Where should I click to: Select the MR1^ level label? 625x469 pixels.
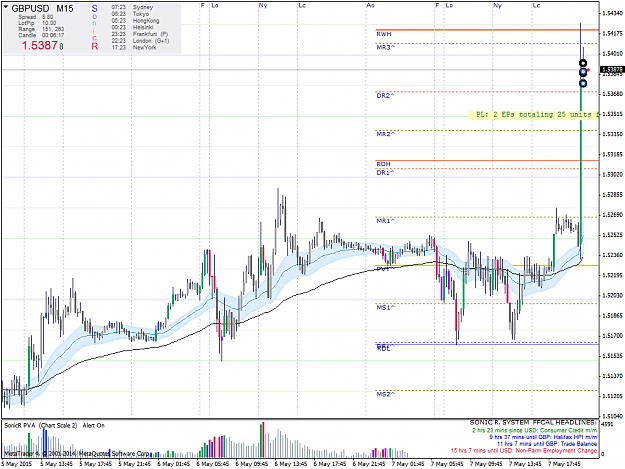point(385,221)
